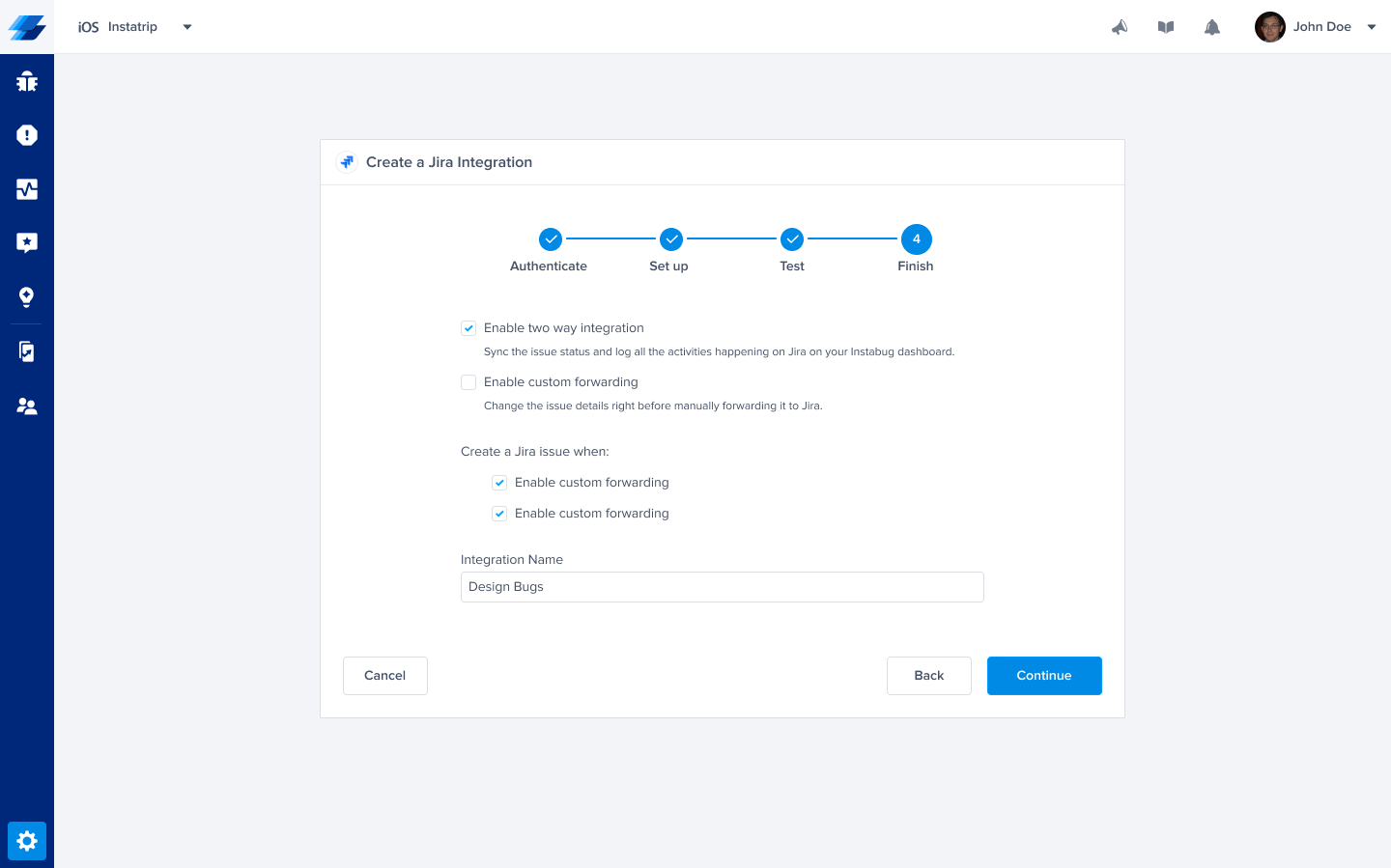Click the megaphone announcements icon
This screenshot has width=1391, height=868.
tap(1120, 27)
